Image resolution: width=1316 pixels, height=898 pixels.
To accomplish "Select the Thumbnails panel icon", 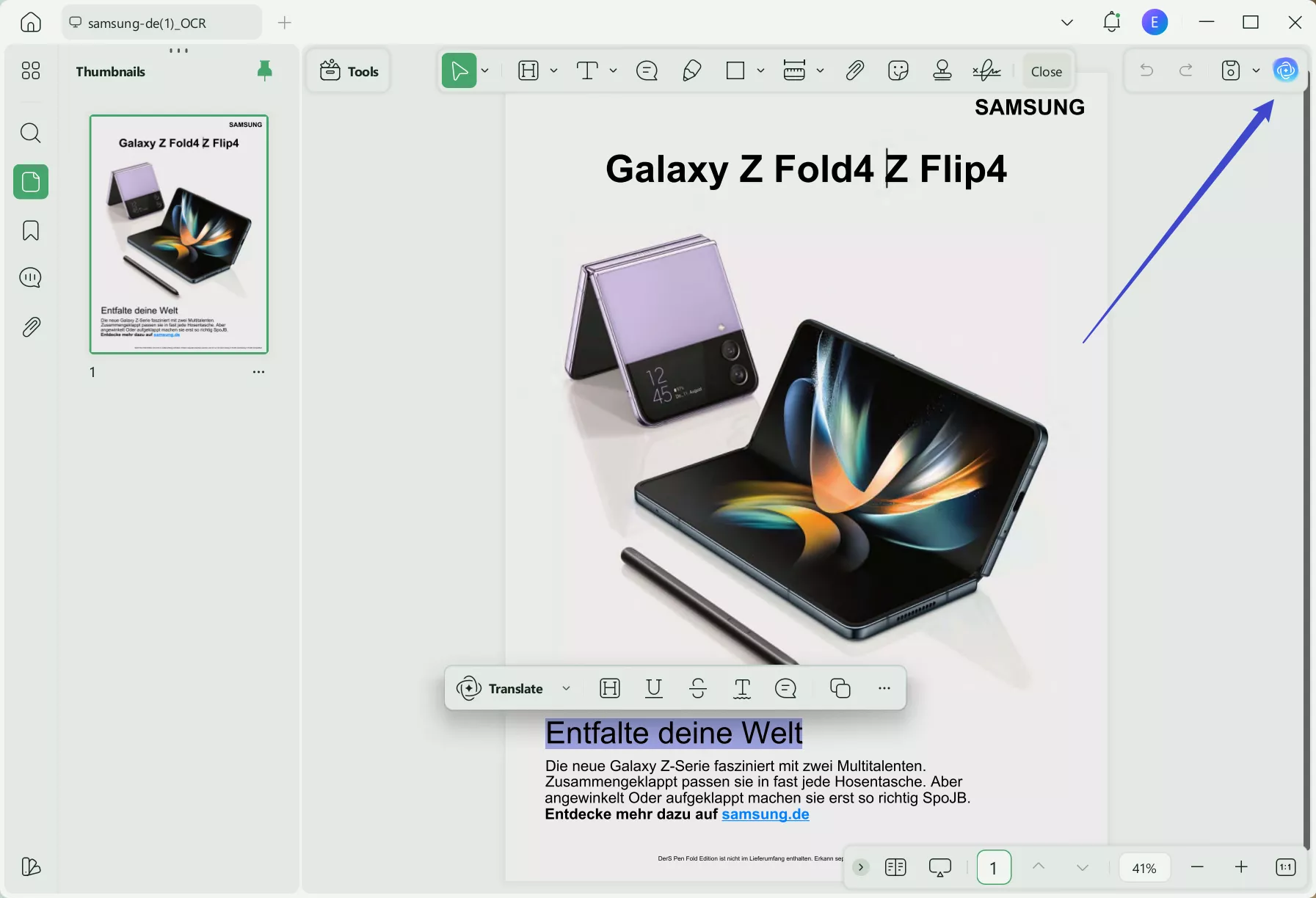I will tap(31, 182).
